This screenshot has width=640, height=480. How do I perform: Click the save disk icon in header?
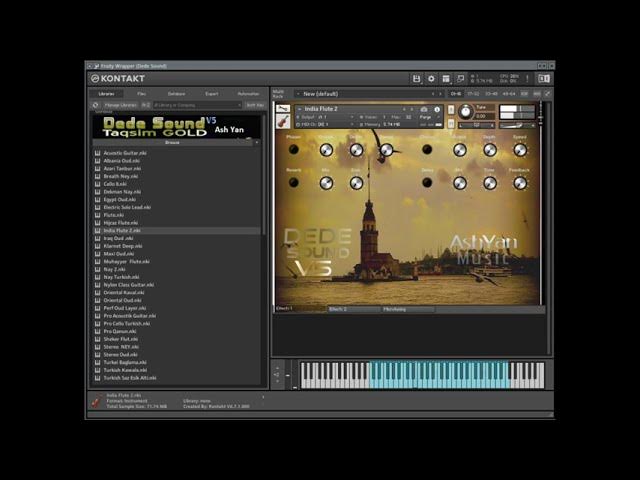coord(417,78)
